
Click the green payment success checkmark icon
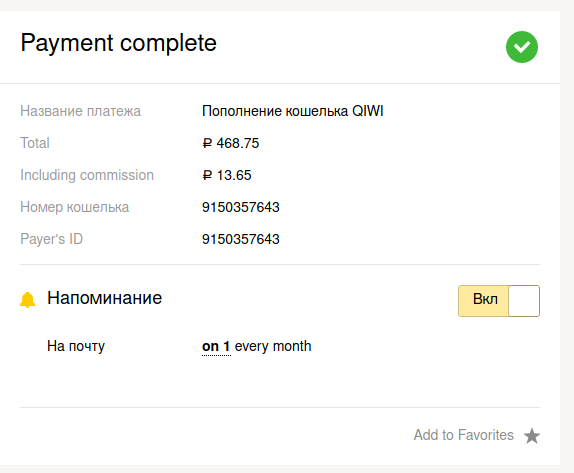[x=522, y=47]
